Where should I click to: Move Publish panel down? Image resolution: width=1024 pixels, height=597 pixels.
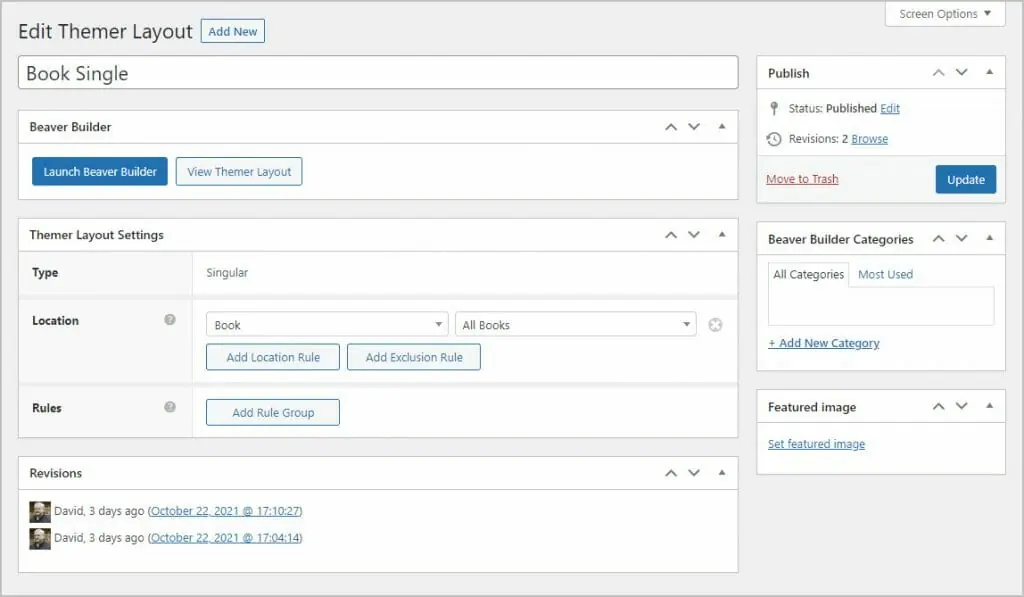coord(961,73)
